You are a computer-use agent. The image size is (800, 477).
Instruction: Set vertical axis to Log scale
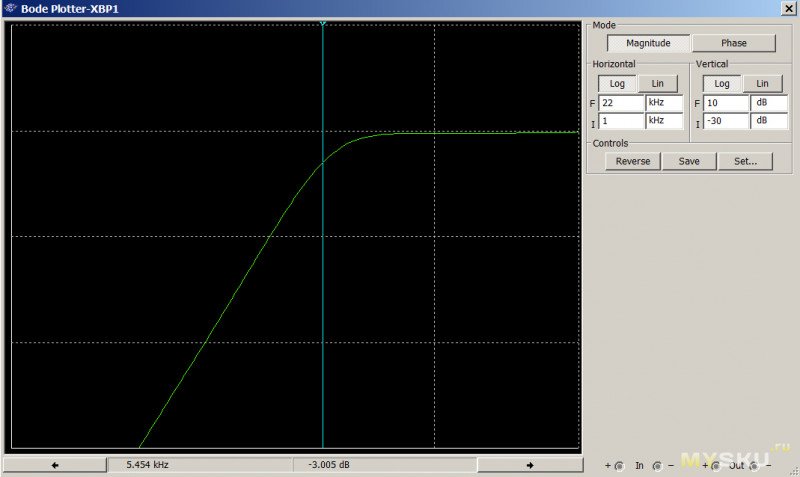click(721, 84)
